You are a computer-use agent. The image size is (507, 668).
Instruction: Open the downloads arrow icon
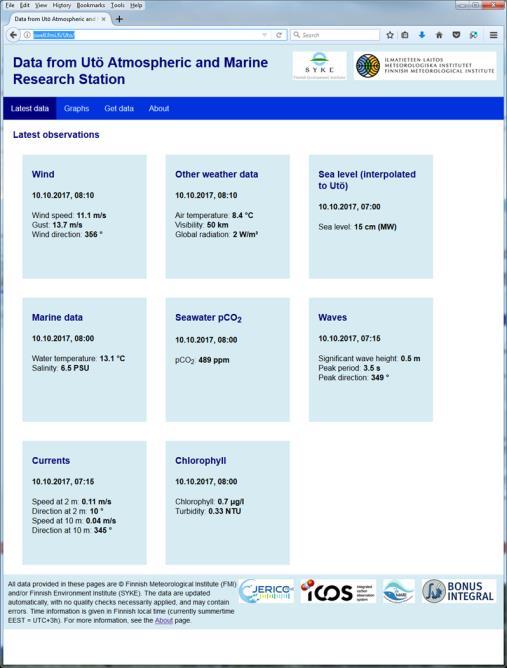point(422,35)
